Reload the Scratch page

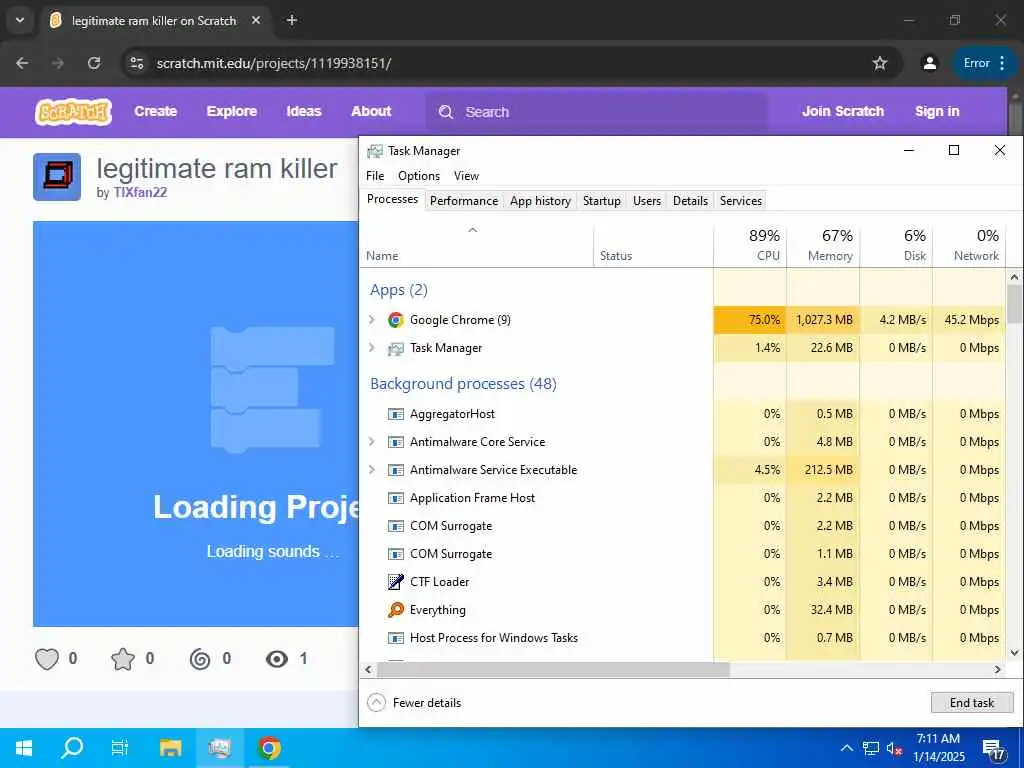94,63
